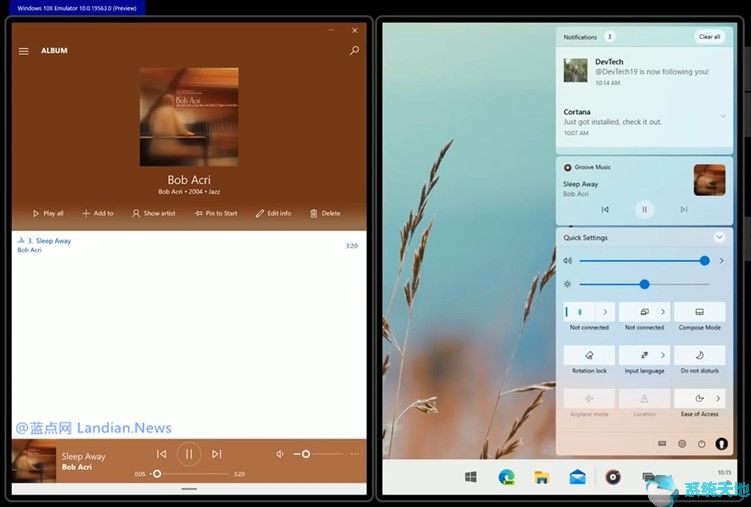
Task: Click the clock showing 10:15 on taskbar
Action: (724, 473)
